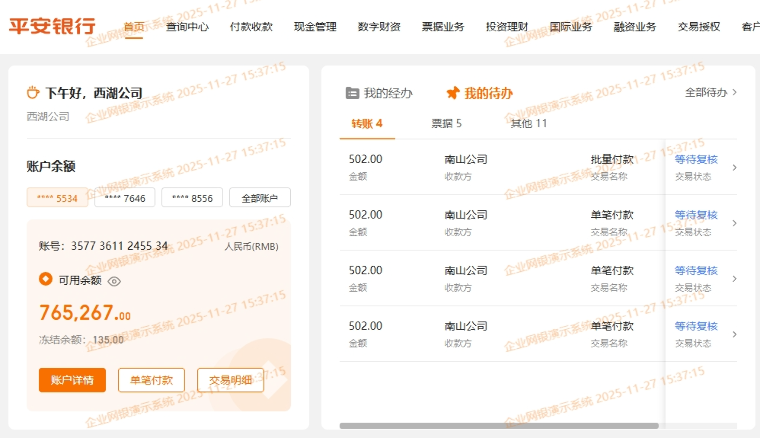
Task: Click the 全部待办 link
Action: pos(706,92)
